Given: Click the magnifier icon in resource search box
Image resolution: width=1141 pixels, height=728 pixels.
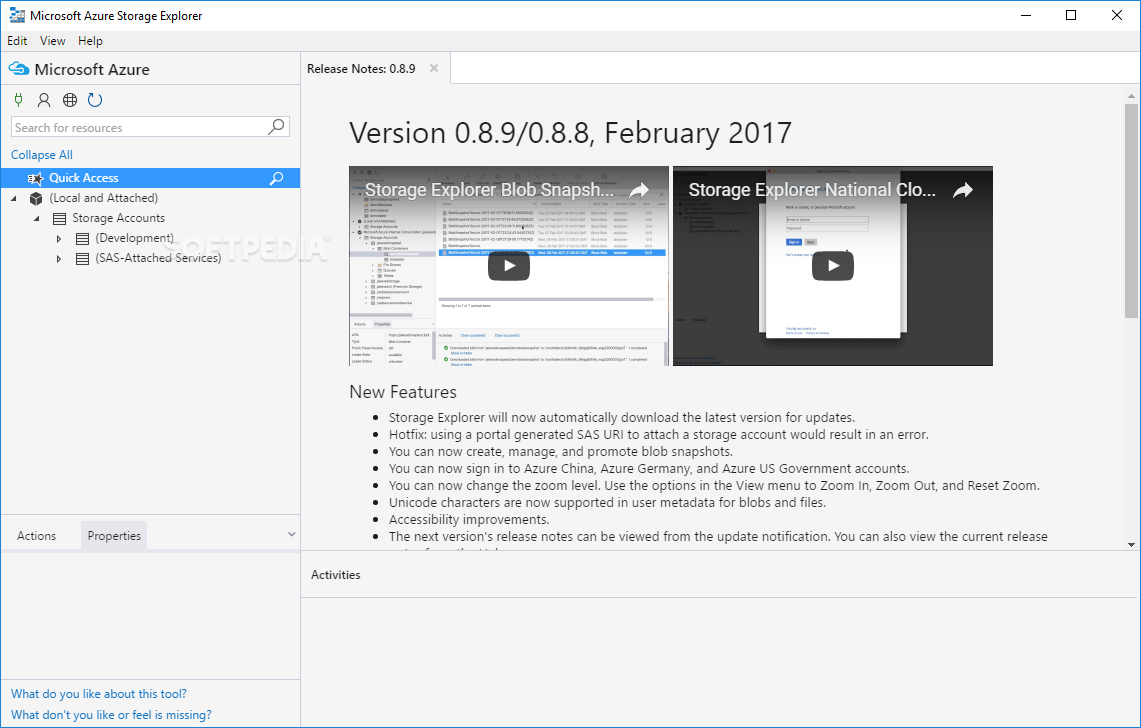Looking at the screenshot, I should tap(277, 127).
